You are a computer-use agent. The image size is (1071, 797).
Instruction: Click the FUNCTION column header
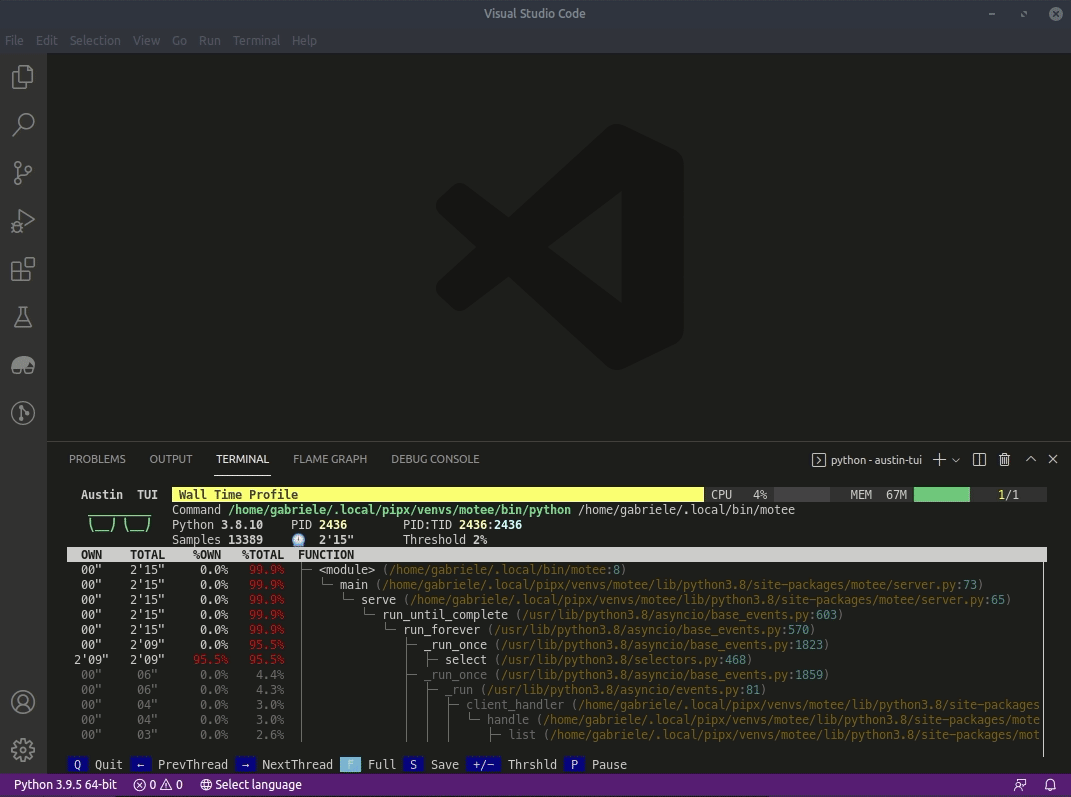click(x=326, y=555)
